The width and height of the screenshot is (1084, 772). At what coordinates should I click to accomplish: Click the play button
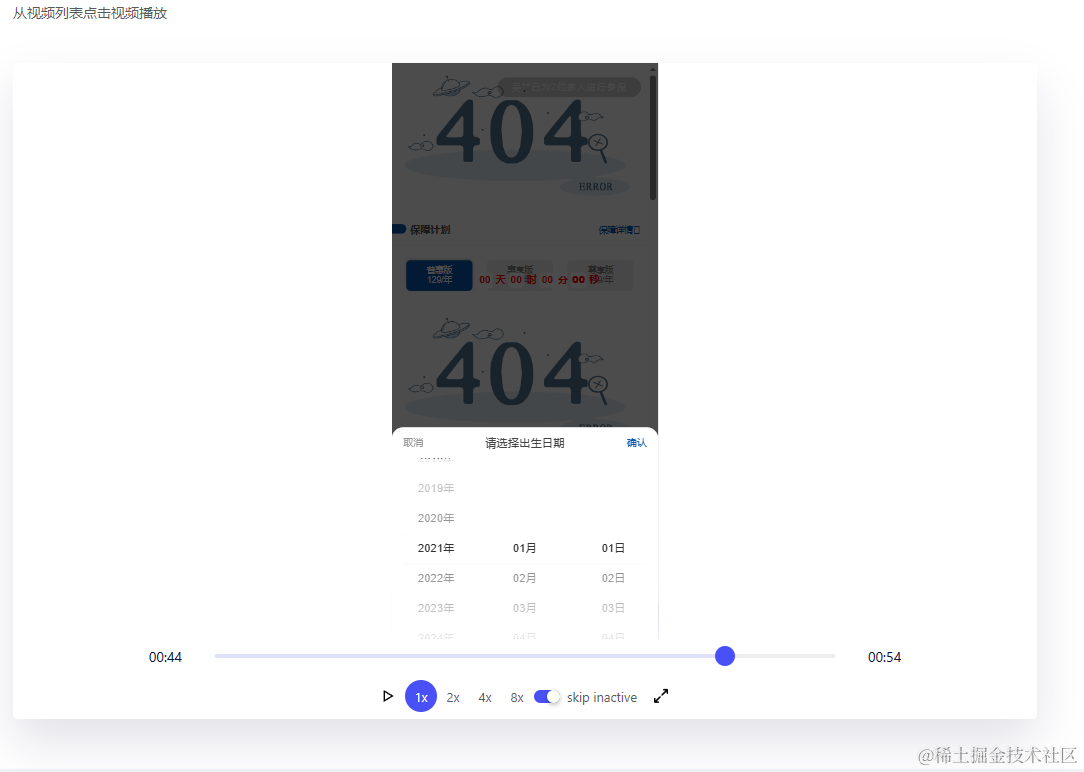pyautogui.click(x=388, y=696)
